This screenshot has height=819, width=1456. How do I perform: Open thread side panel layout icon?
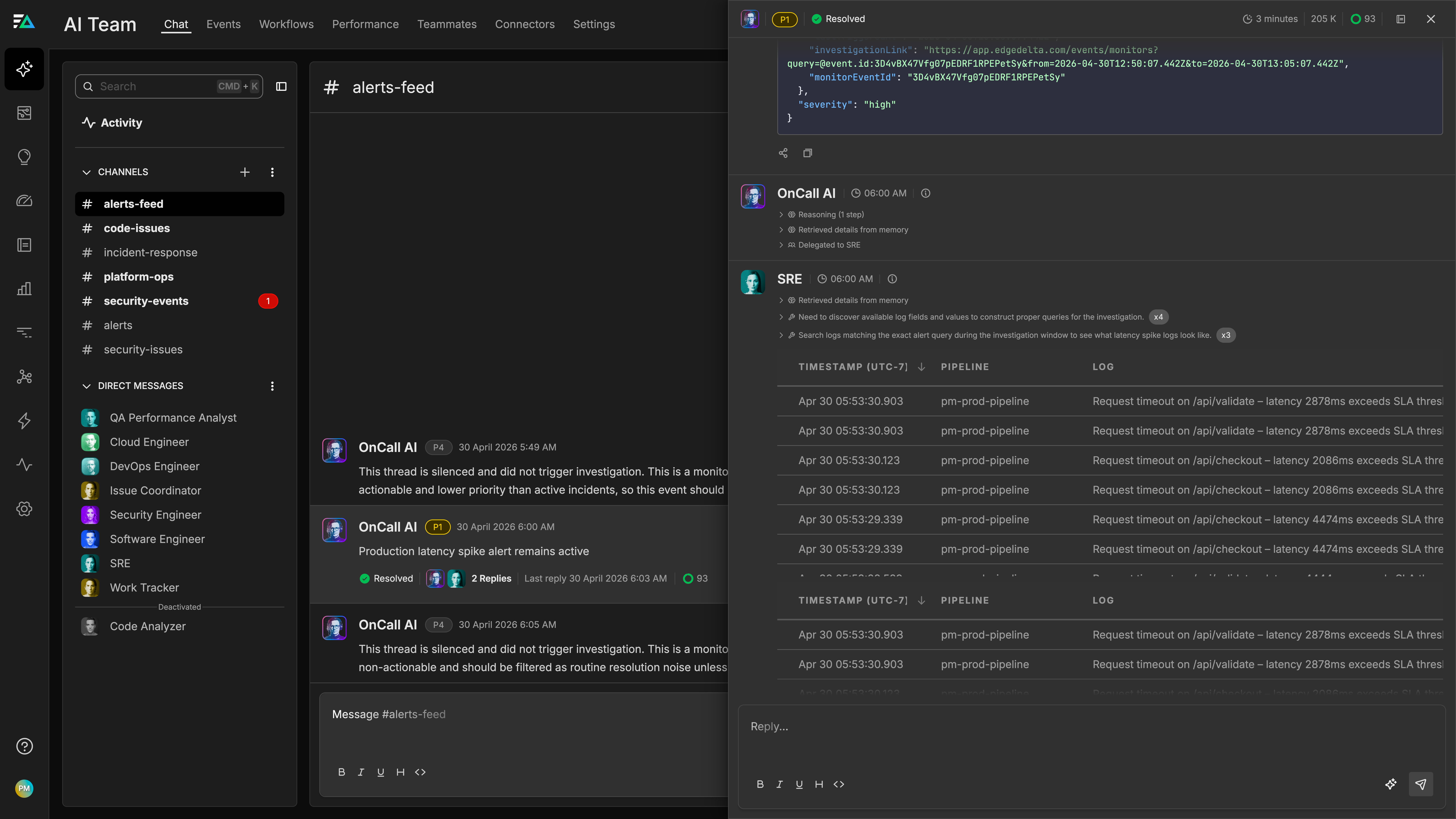click(x=1401, y=19)
